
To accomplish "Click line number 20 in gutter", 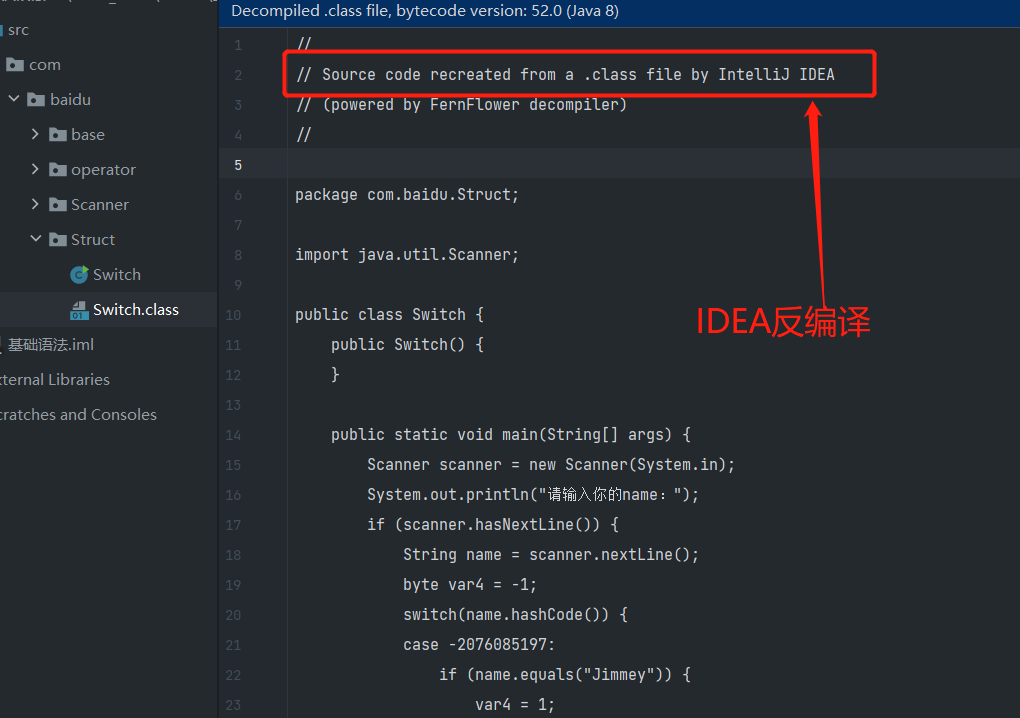I will (233, 615).
